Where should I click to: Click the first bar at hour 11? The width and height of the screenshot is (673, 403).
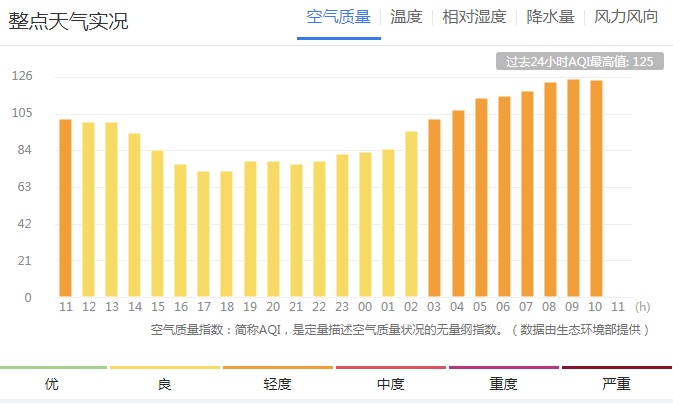pos(65,208)
